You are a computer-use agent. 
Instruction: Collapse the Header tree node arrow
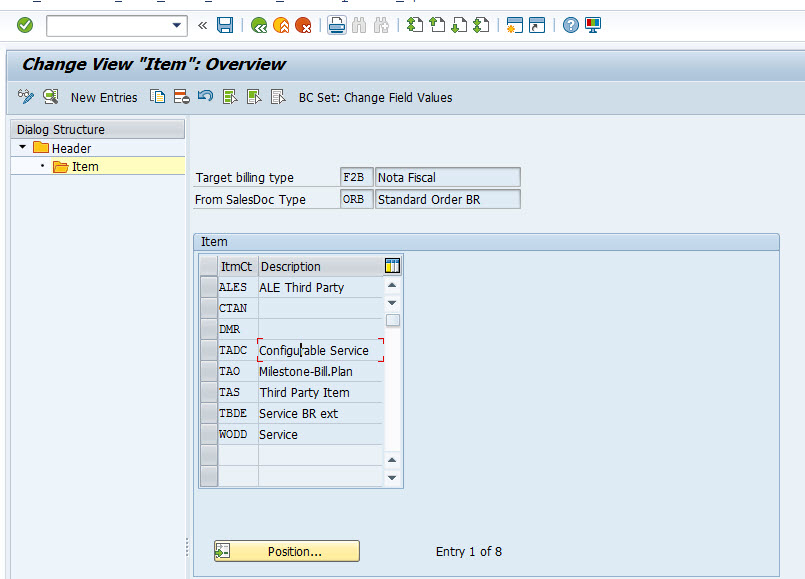coord(23,147)
